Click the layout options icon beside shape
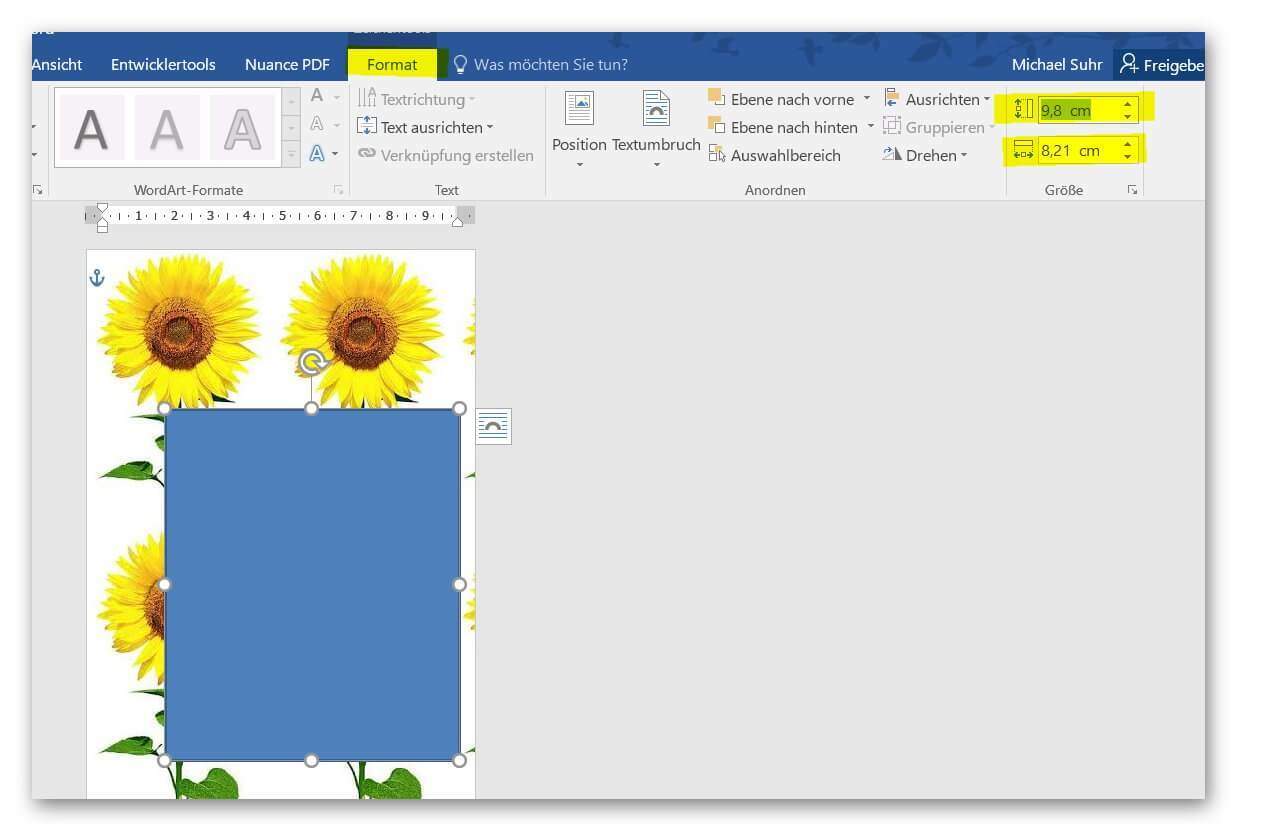The height and width of the screenshot is (831, 1264). click(x=493, y=427)
